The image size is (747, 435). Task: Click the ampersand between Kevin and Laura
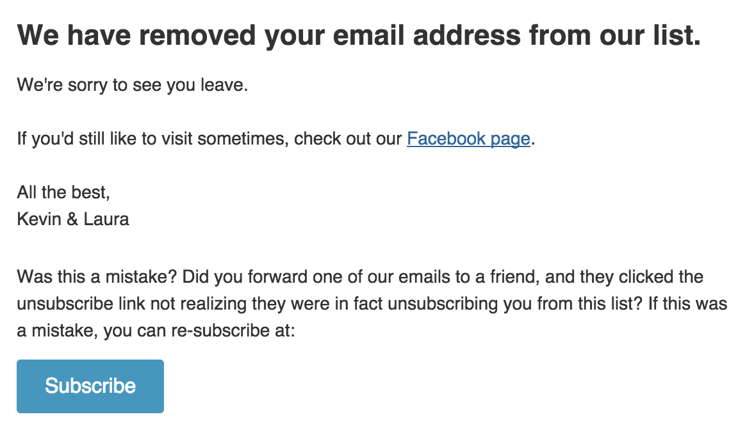[72, 219]
